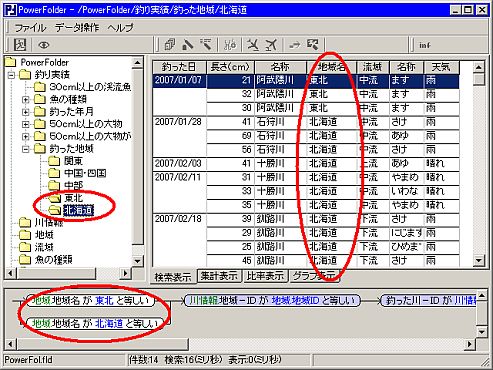Select the pencil edit toolbar icon

187,44
